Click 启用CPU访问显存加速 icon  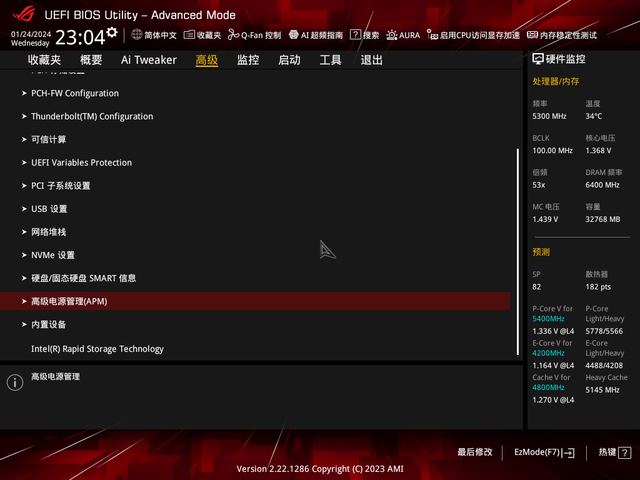pyautogui.click(x=432, y=35)
